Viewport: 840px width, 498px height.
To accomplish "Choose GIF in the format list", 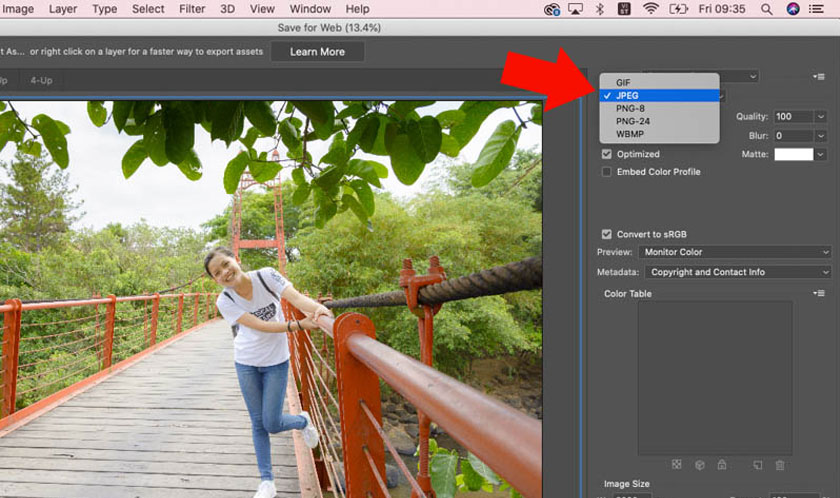I will coord(624,82).
